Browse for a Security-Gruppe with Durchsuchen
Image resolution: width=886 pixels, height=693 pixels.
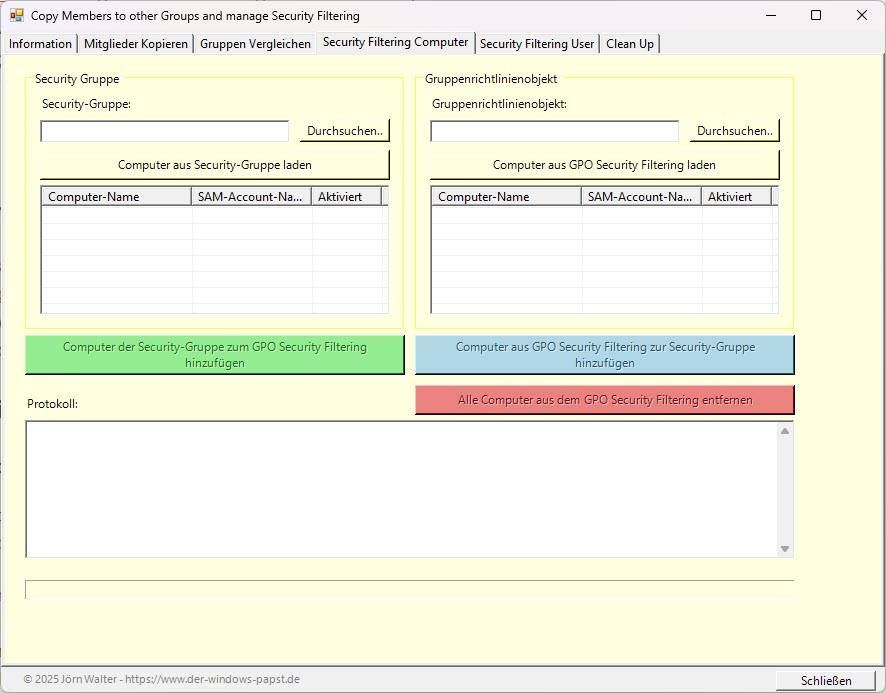[x=344, y=131]
